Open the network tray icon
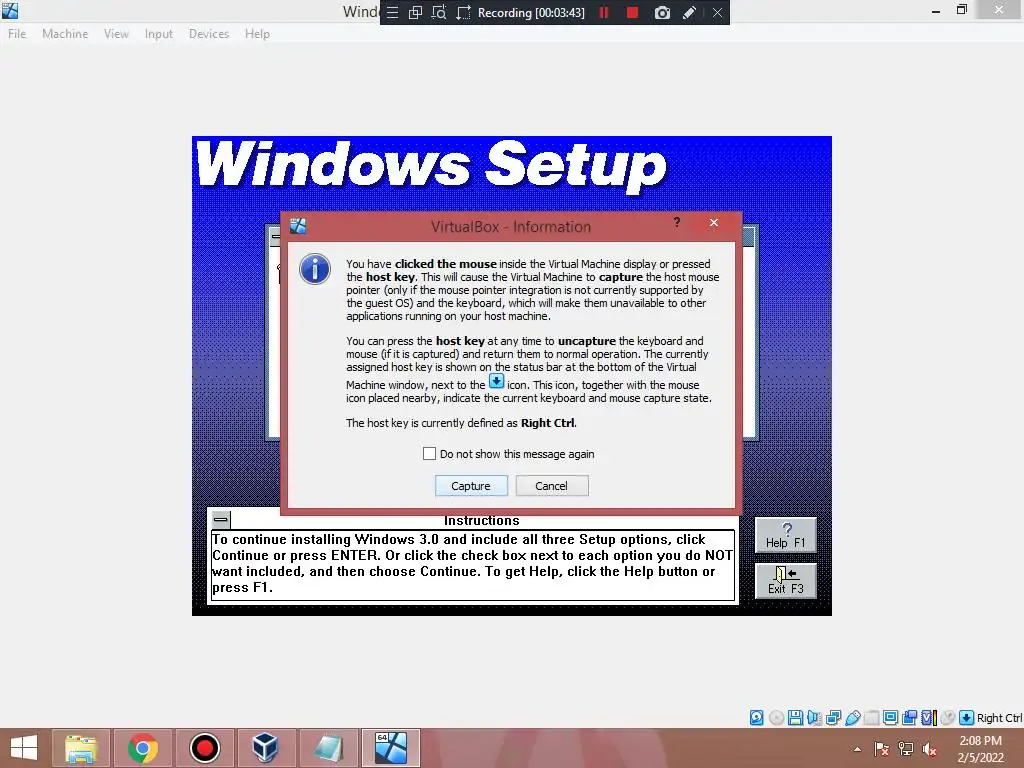Viewport: 1024px width, 768px height. click(x=906, y=749)
